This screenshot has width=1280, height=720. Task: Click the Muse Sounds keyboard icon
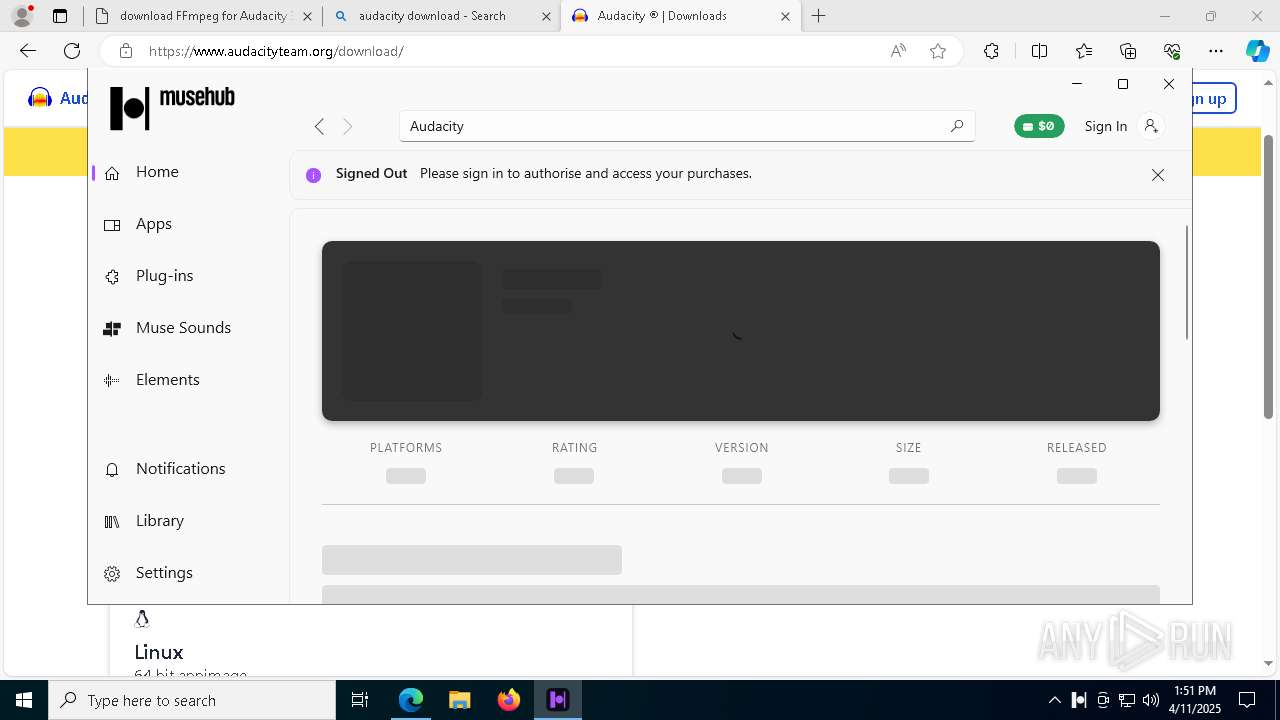[x=112, y=329]
